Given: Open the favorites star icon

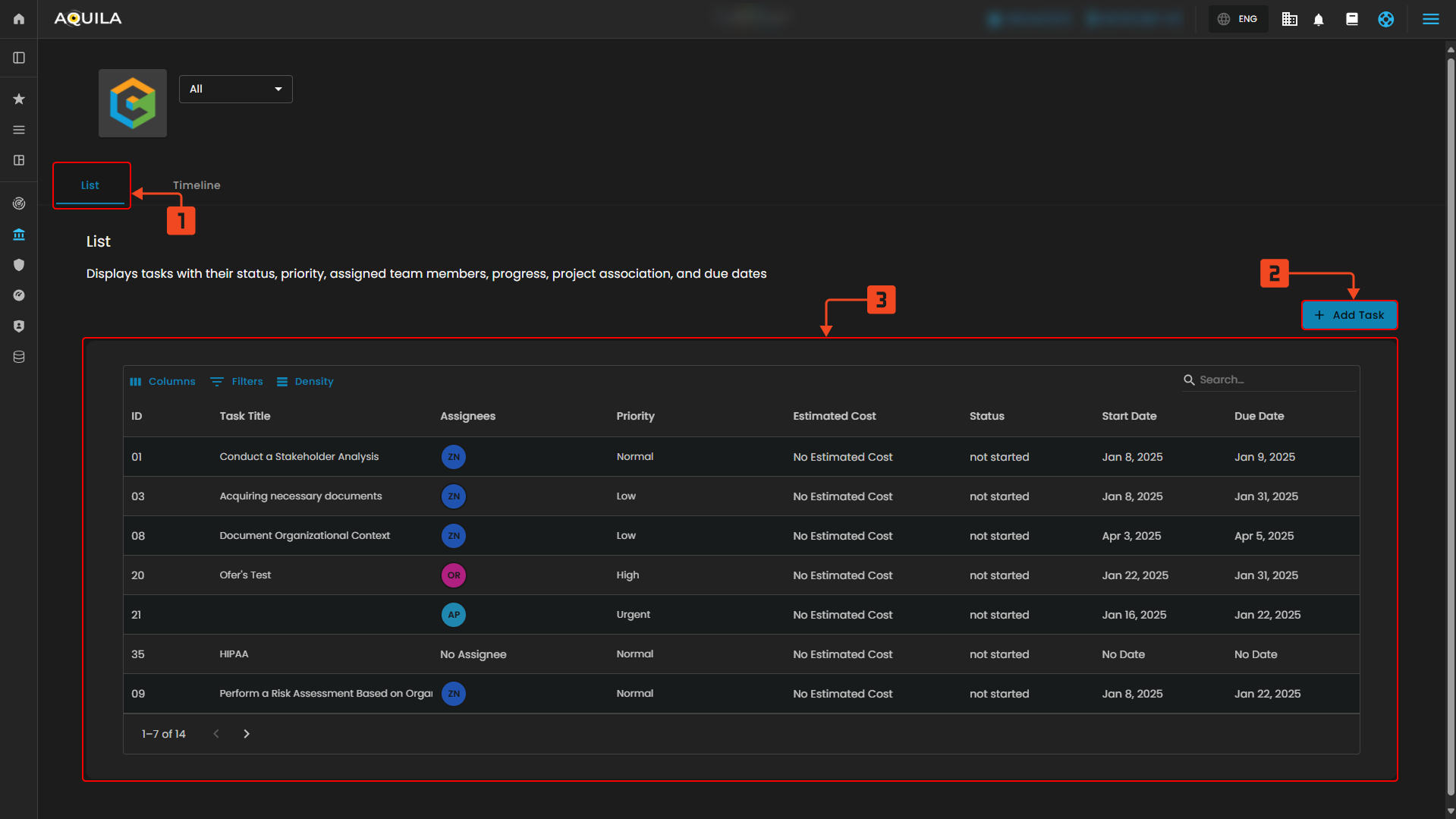Looking at the screenshot, I should [x=19, y=99].
